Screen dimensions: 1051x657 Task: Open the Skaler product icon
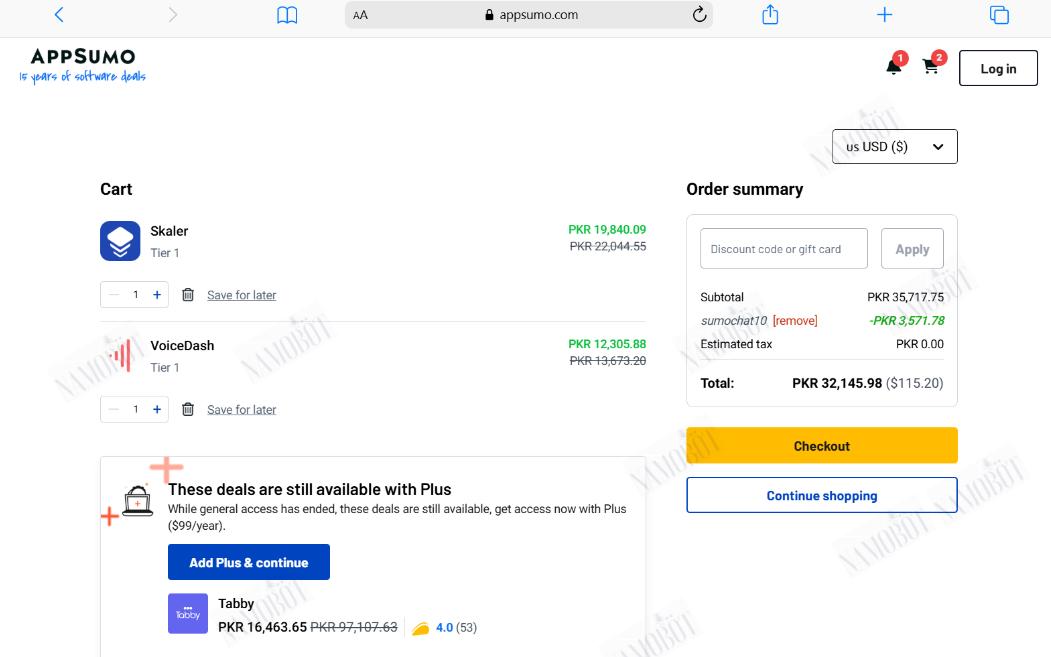click(x=120, y=241)
